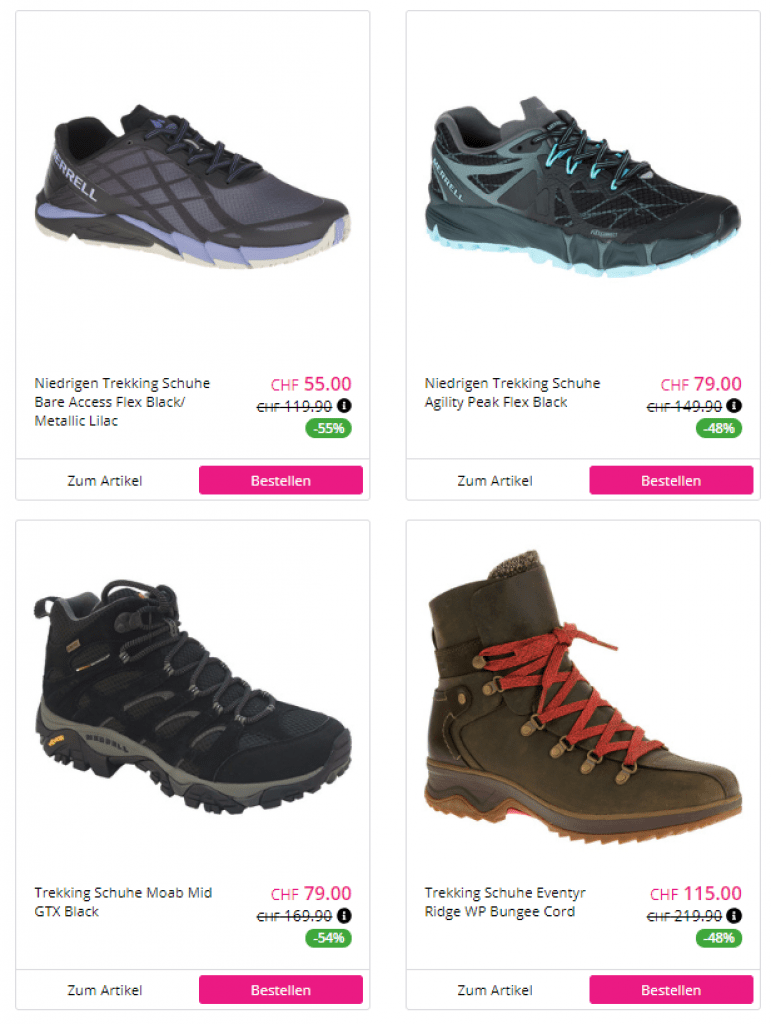The width and height of the screenshot is (771, 1024).
Task: Click product title Niedrigen Trekking Schuhe Agility Peak
Action: tap(512, 392)
